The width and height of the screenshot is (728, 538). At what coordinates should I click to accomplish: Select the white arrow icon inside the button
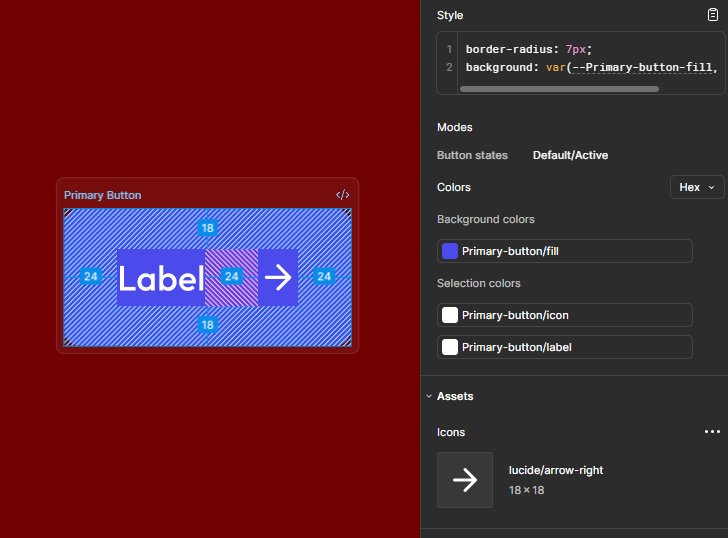coord(278,277)
